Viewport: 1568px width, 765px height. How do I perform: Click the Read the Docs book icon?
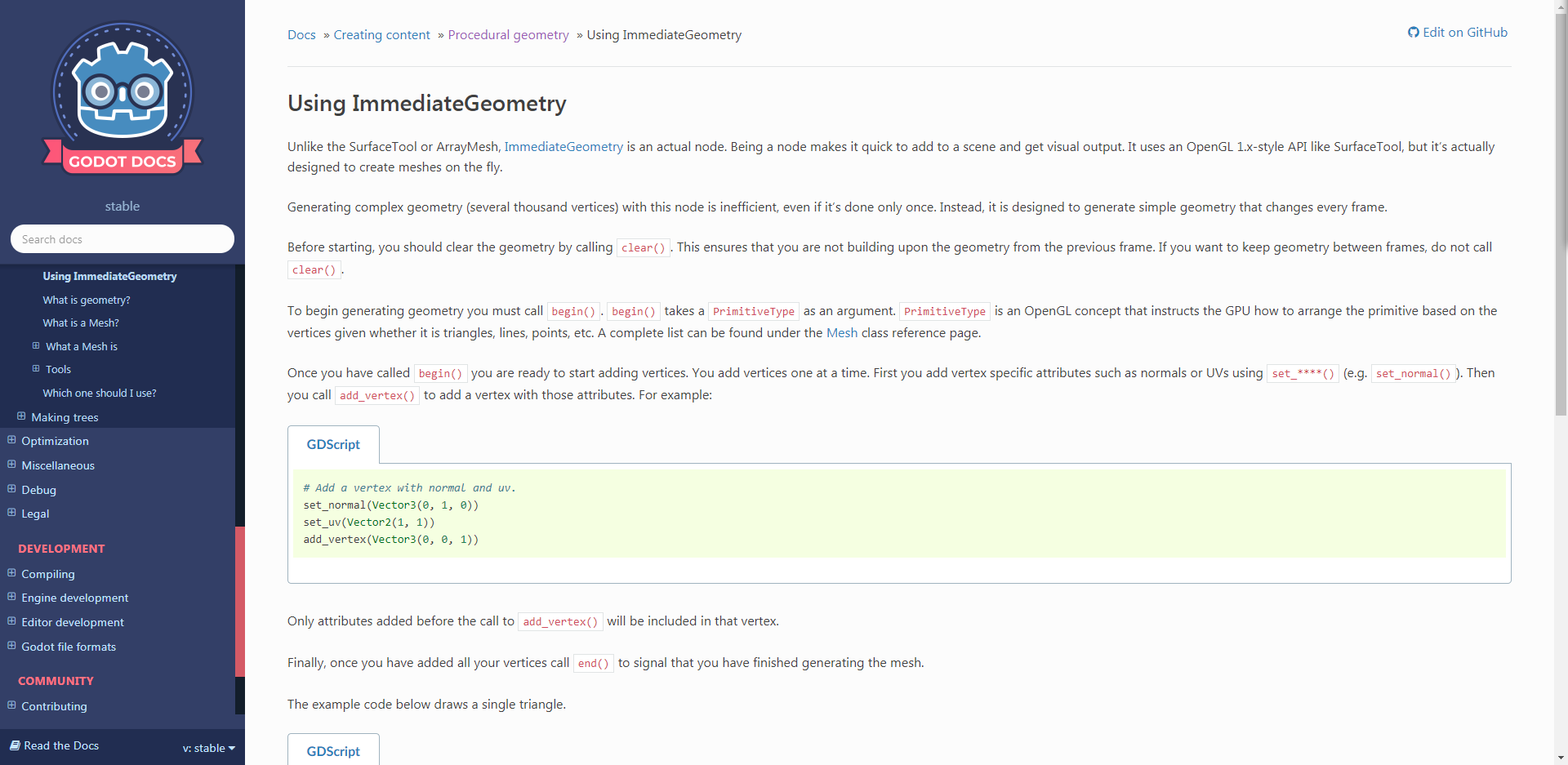point(15,745)
